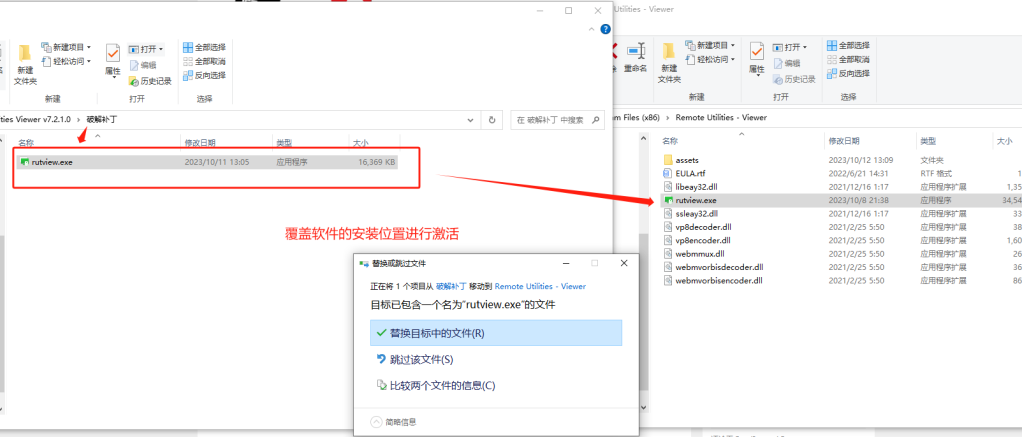Click 全部取消 in left window
The width and height of the screenshot is (1022, 437).
tap(204, 61)
